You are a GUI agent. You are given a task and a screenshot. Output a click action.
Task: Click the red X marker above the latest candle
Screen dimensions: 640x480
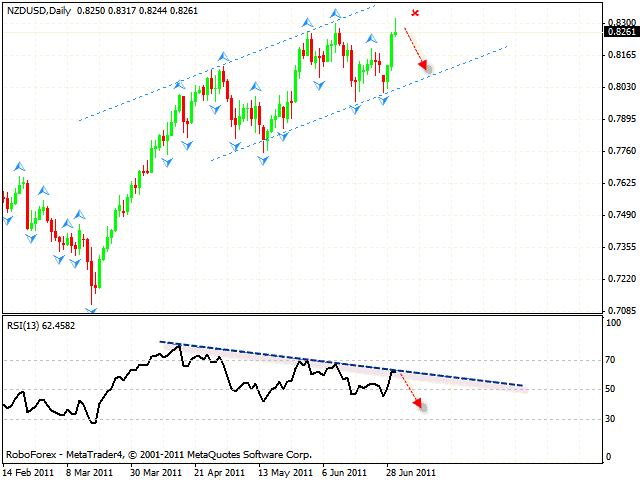(x=415, y=13)
